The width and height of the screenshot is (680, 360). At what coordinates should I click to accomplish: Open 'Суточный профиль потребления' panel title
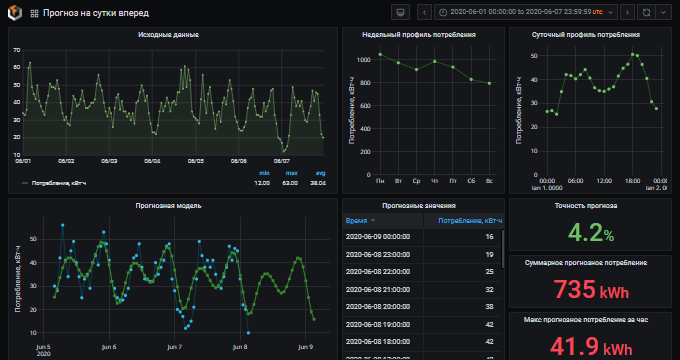[x=586, y=35]
